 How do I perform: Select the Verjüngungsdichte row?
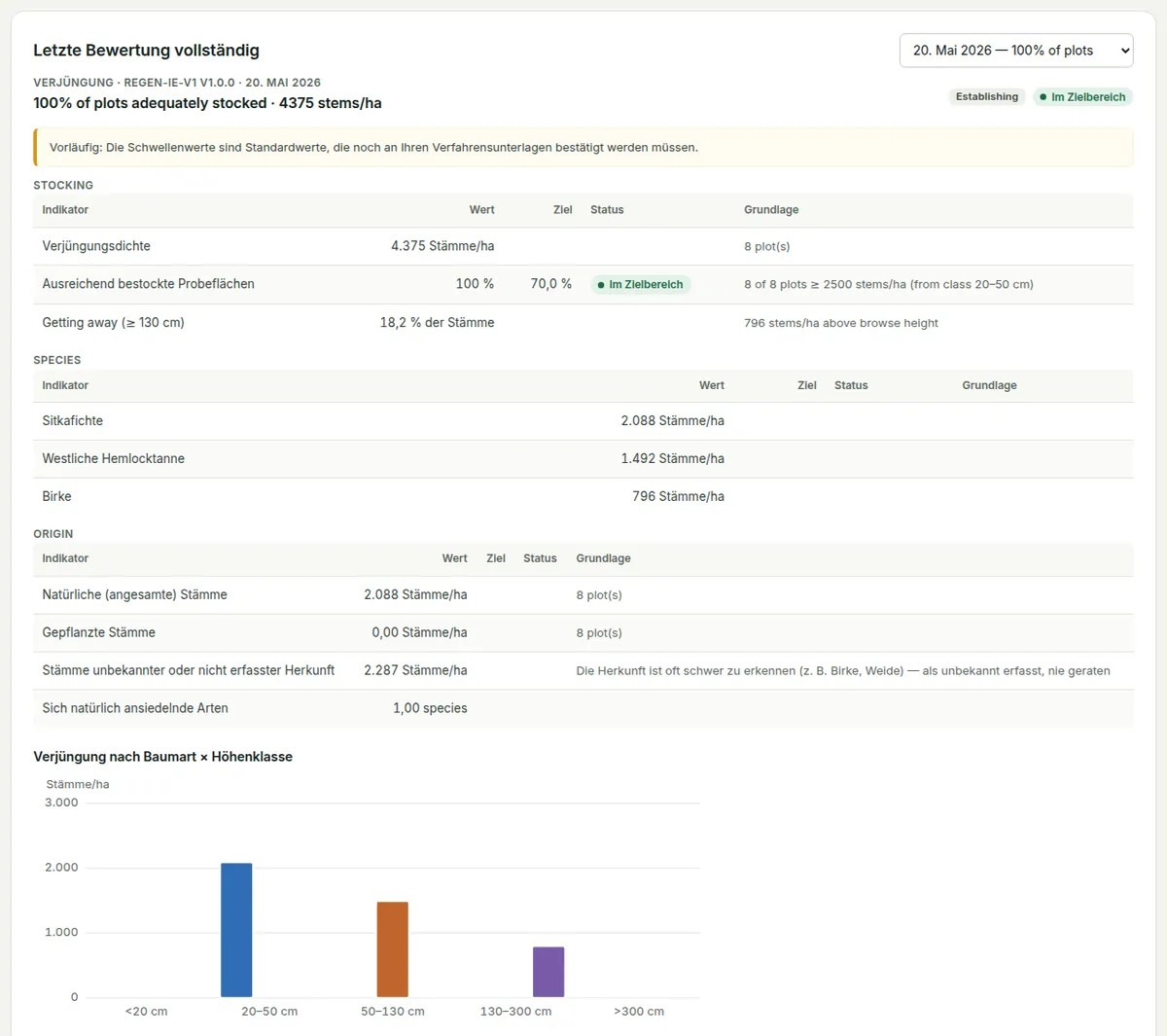coord(583,247)
